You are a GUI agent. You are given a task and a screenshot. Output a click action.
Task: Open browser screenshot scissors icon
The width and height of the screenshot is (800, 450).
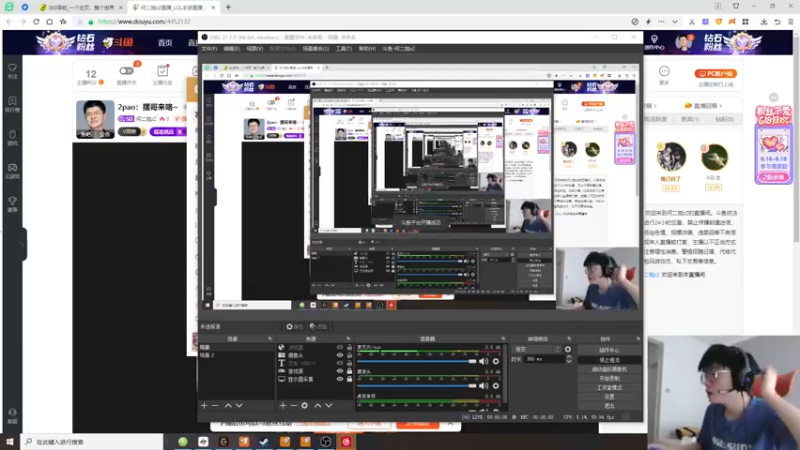coord(691,22)
